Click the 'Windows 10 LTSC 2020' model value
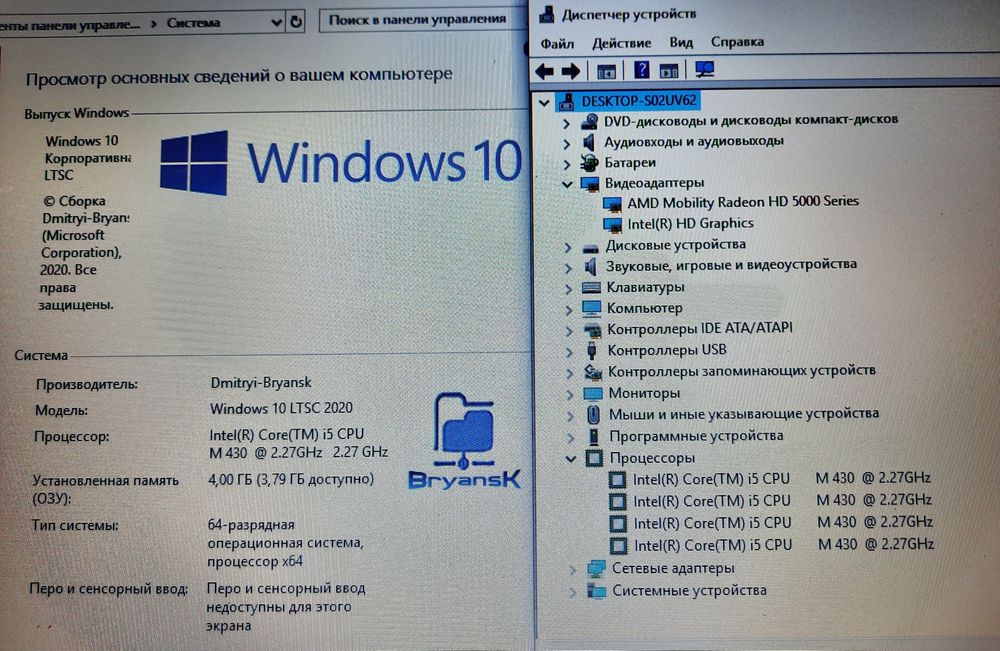 tap(281, 408)
